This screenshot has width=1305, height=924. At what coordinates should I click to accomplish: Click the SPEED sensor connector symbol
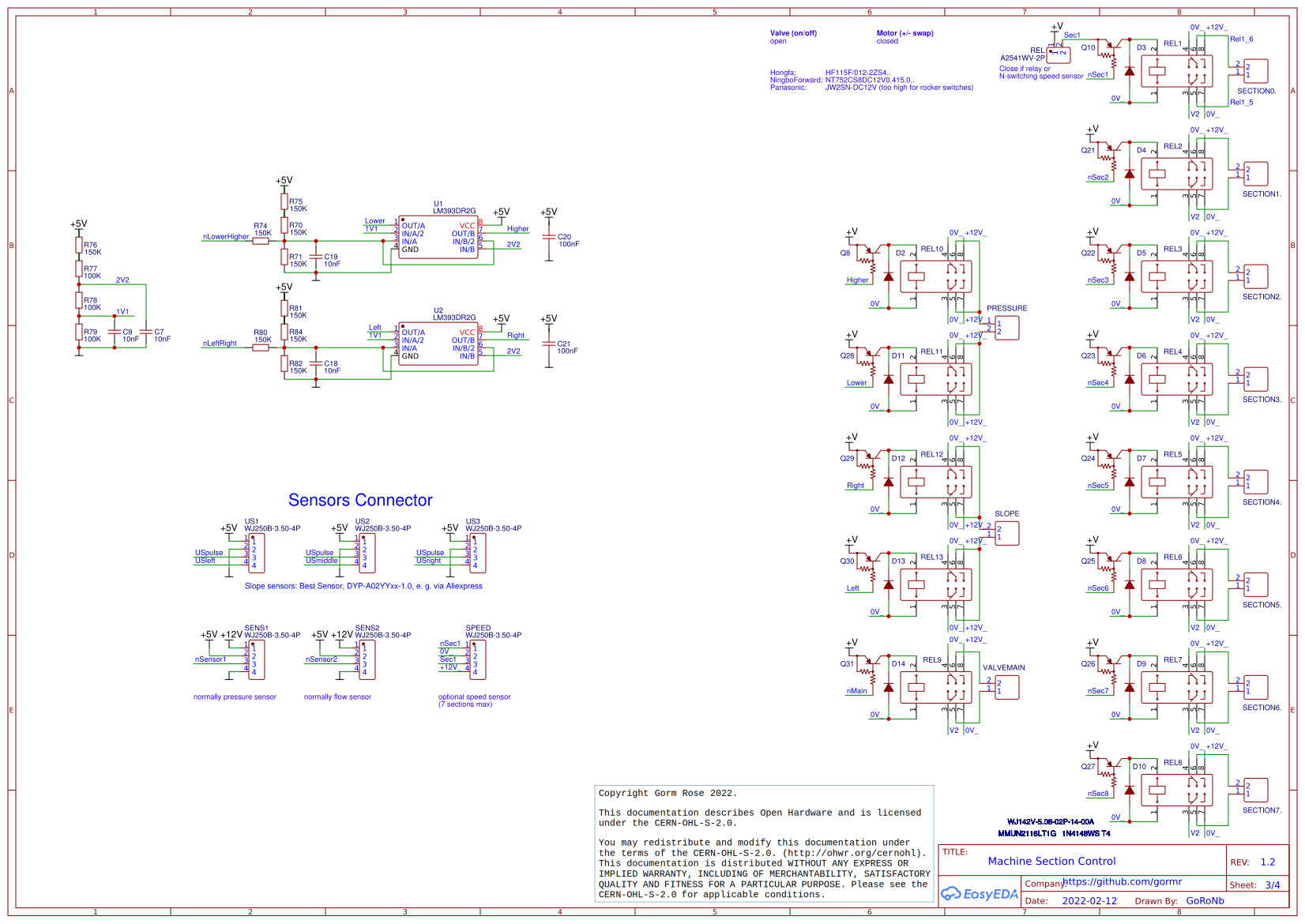coord(478,659)
